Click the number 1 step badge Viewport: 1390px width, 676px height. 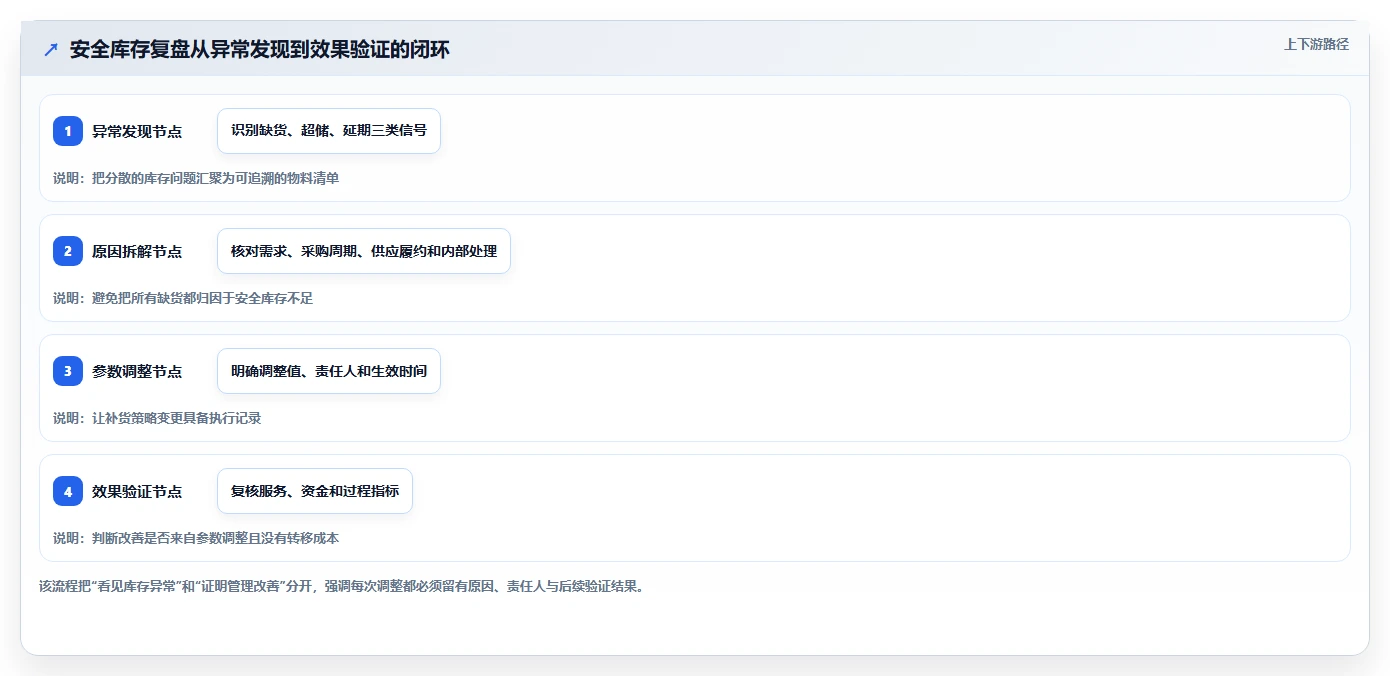click(68, 131)
